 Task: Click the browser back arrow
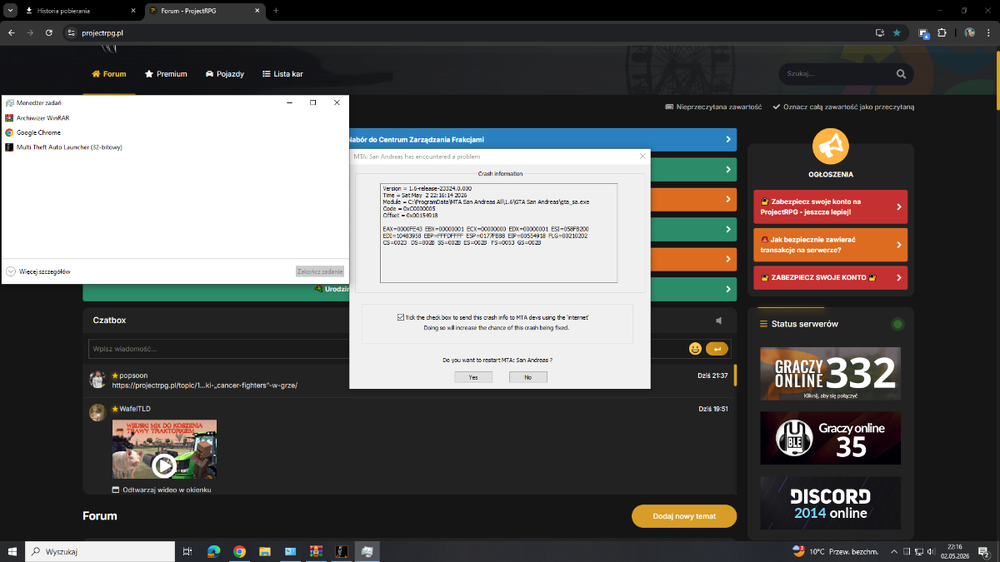tap(11, 33)
